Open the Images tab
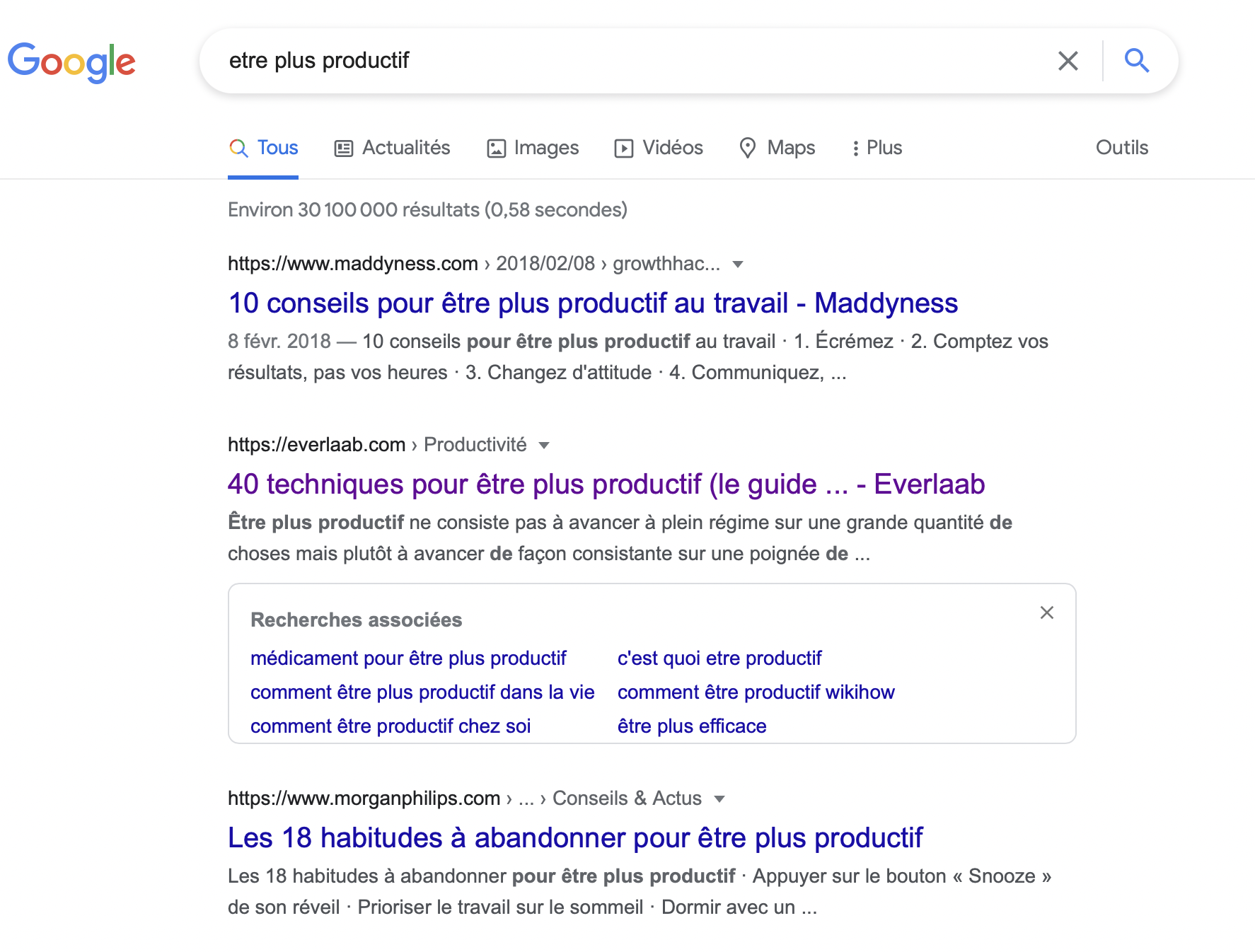Image resolution: width=1255 pixels, height=952 pixels. (533, 148)
